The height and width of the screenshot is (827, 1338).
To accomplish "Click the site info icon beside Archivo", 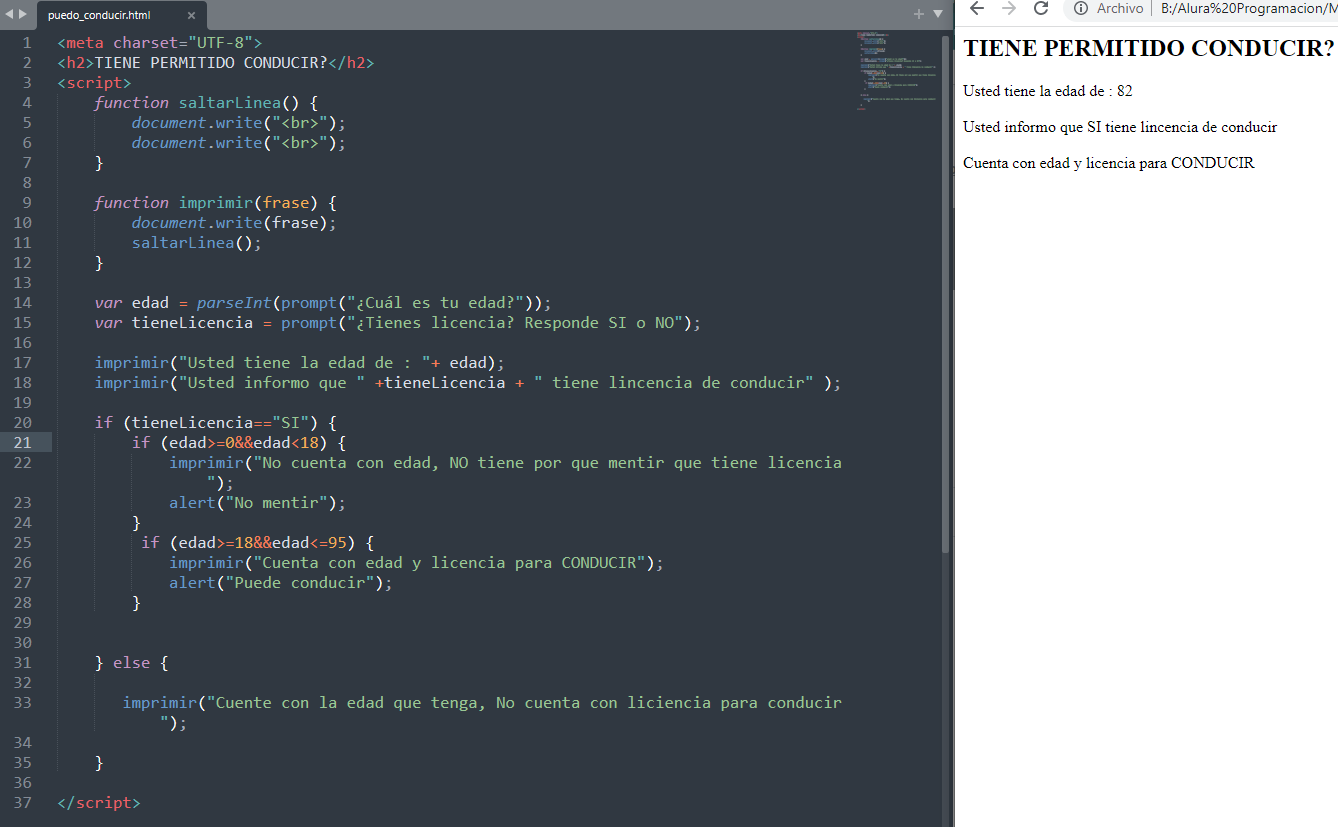I will 1080,8.
